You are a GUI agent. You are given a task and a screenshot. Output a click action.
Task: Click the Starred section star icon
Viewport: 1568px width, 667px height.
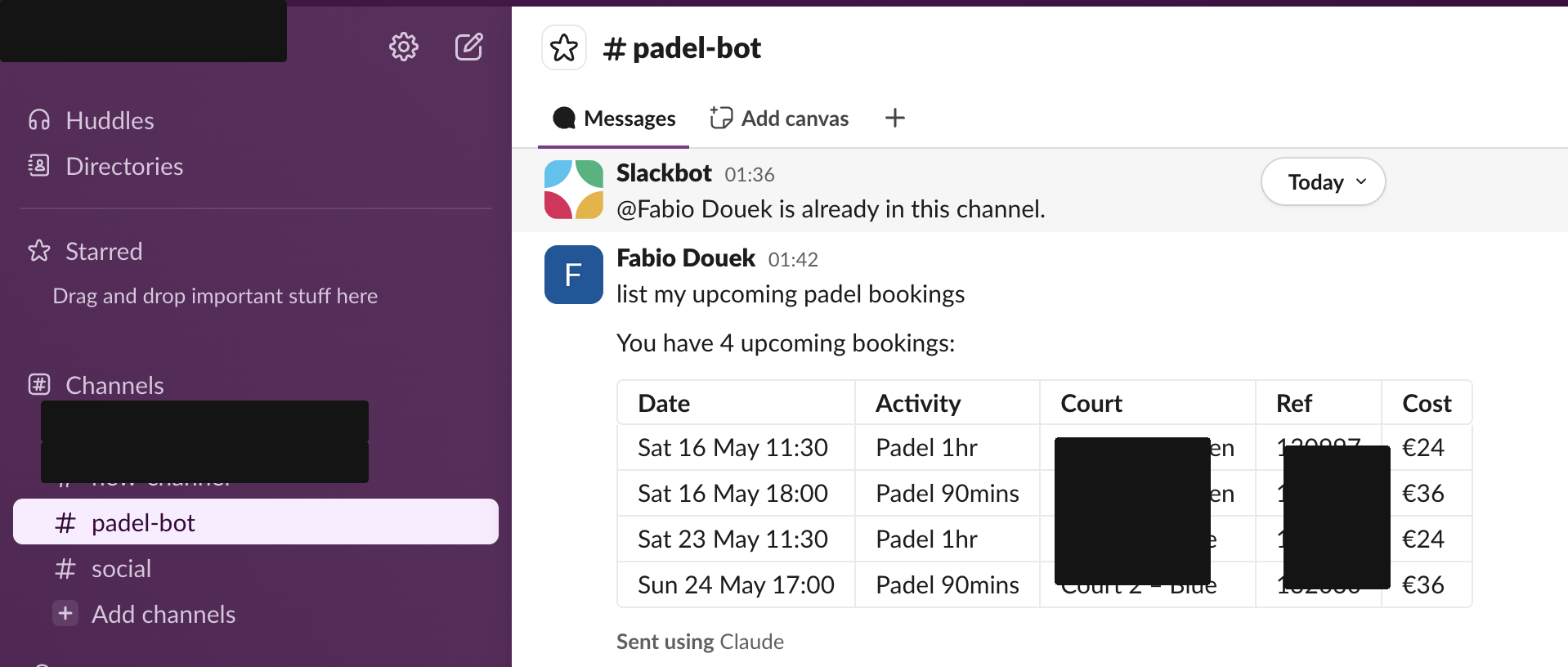[39, 251]
